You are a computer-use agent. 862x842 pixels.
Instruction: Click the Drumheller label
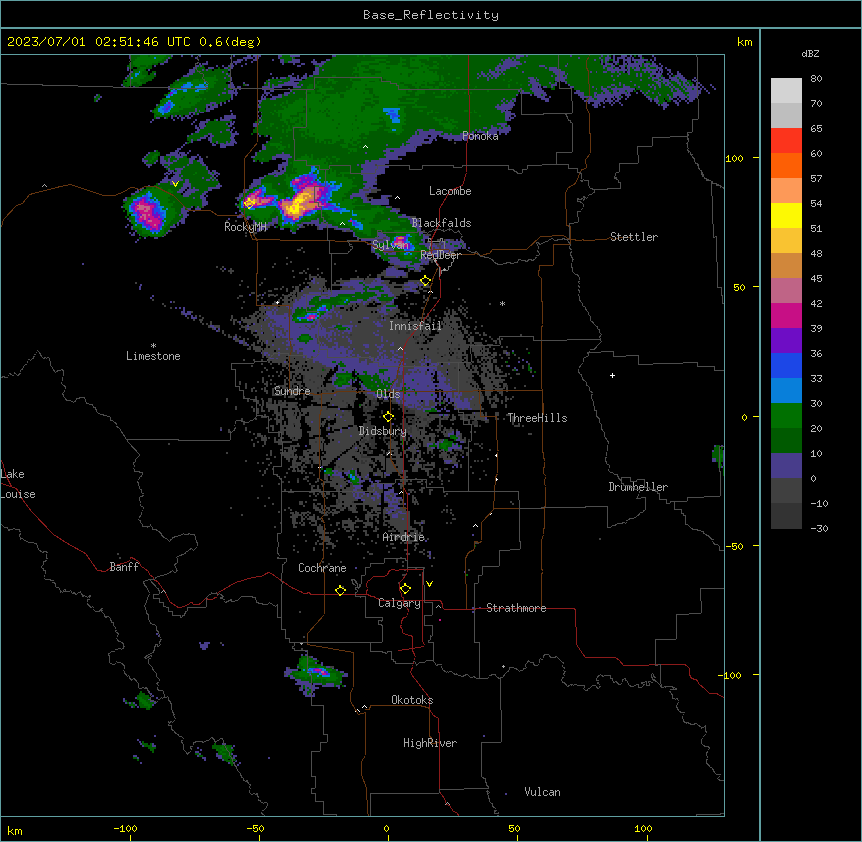pyautogui.click(x=638, y=487)
